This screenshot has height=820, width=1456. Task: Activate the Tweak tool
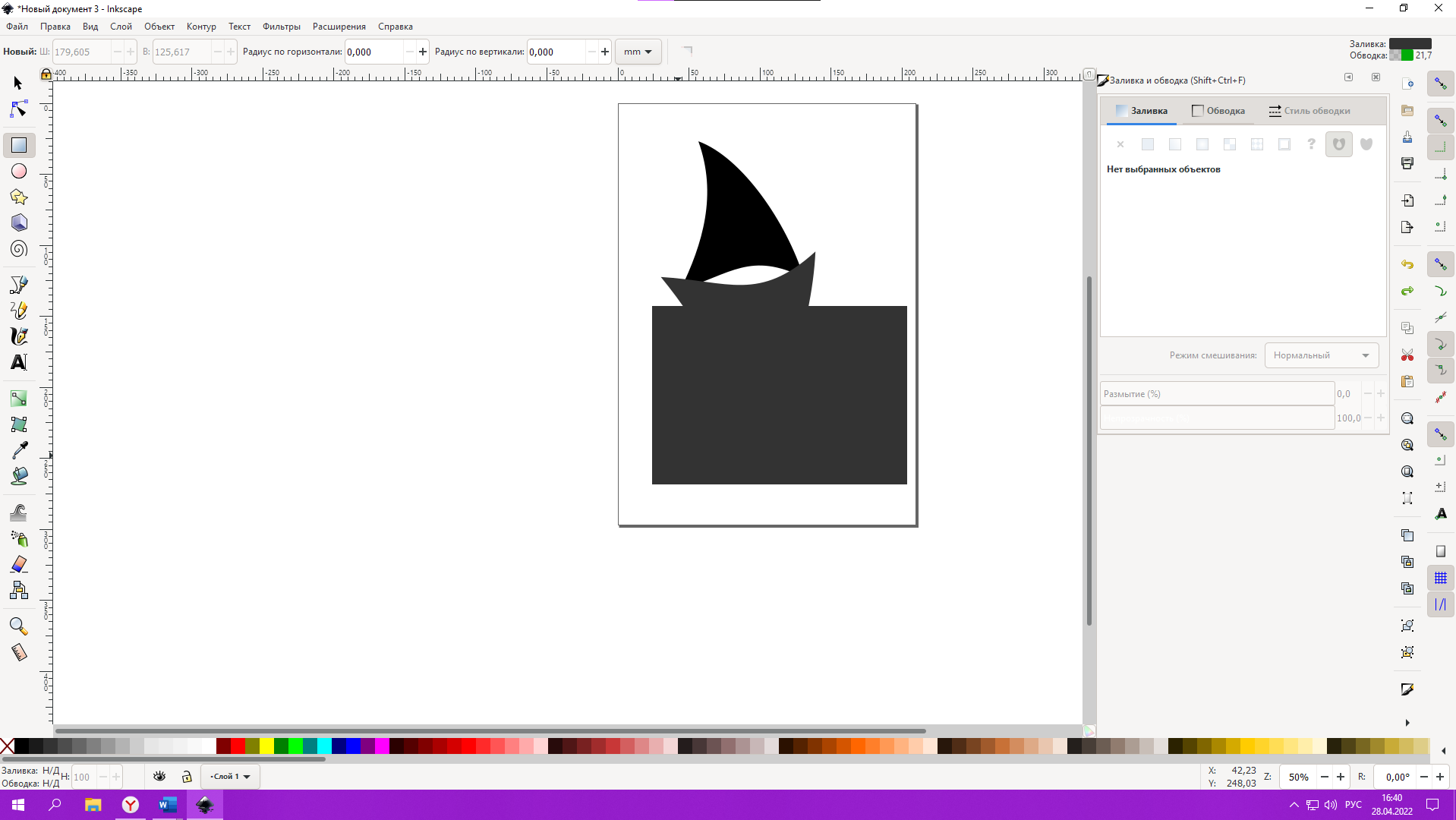(19, 512)
